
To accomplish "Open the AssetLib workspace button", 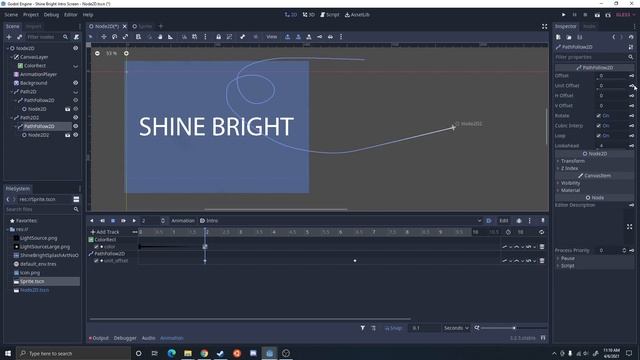I will (x=357, y=15).
